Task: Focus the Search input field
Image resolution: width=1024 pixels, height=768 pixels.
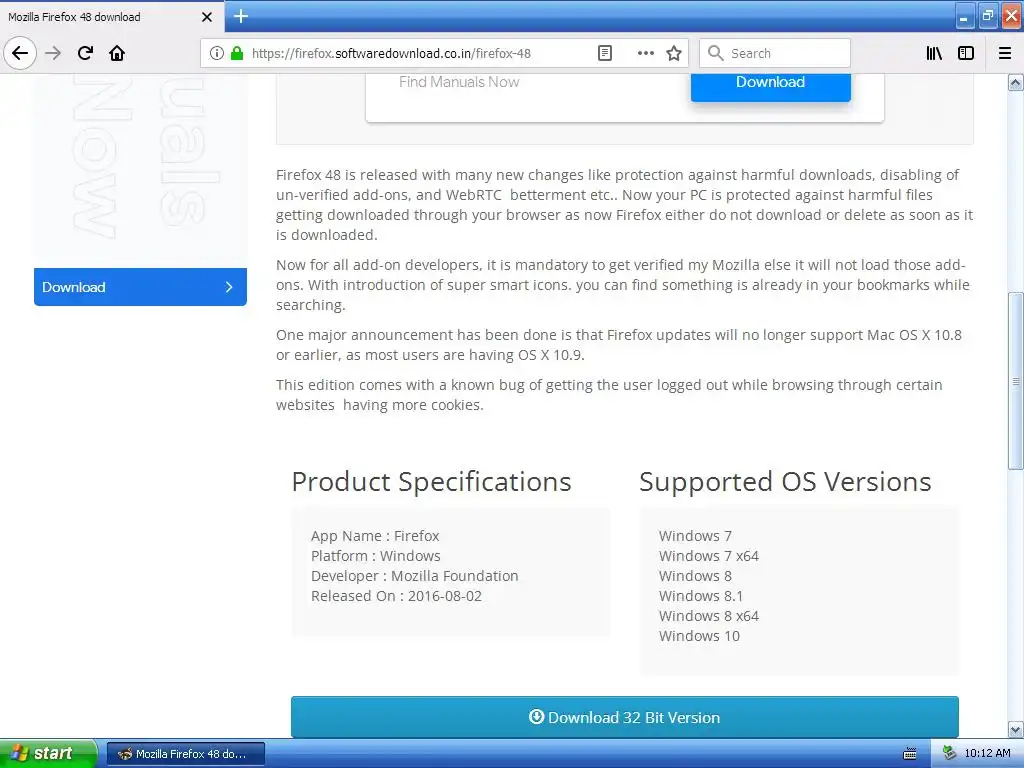Action: click(775, 53)
